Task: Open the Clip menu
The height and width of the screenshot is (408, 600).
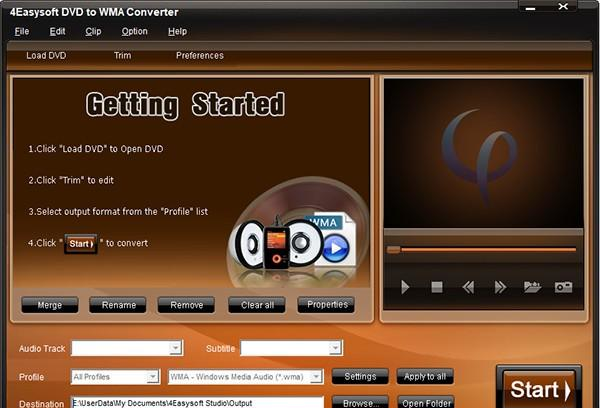Action: click(93, 31)
